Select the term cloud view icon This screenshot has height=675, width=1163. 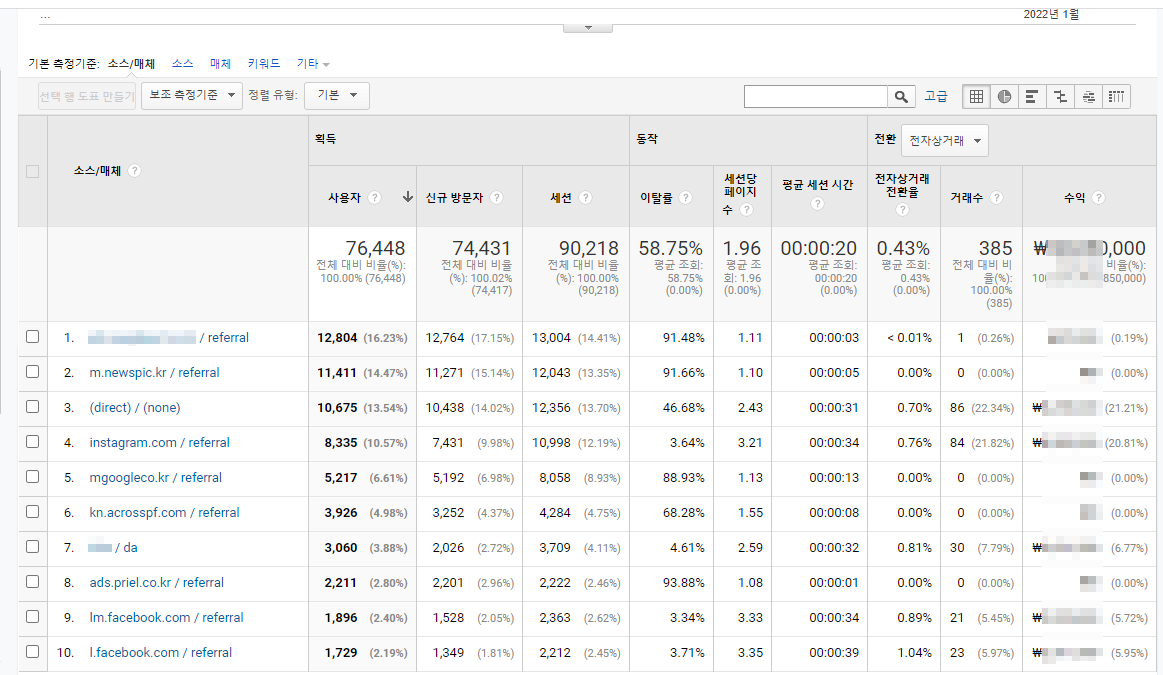[1088, 97]
